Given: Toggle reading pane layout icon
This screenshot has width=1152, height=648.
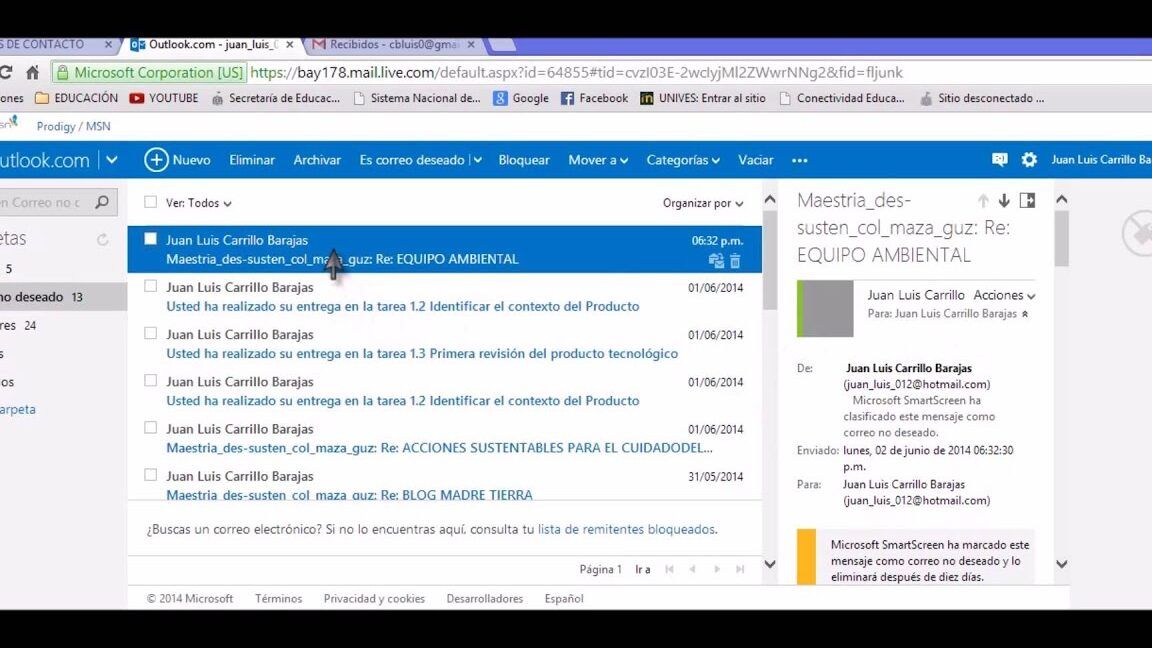Looking at the screenshot, I should coord(1028,201).
